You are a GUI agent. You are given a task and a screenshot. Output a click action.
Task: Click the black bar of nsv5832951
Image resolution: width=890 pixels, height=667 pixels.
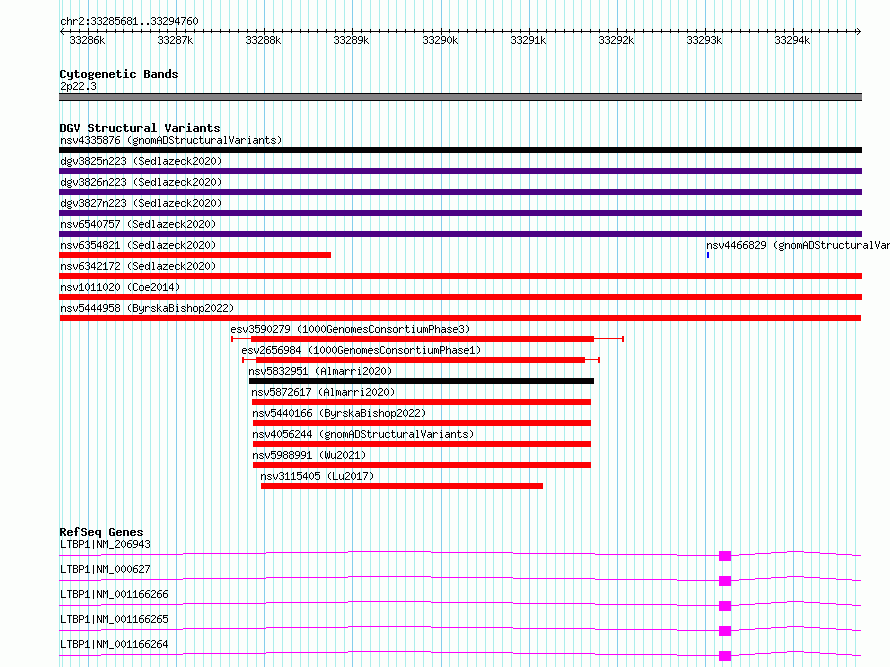pyautogui.click(x=421, y=381)
